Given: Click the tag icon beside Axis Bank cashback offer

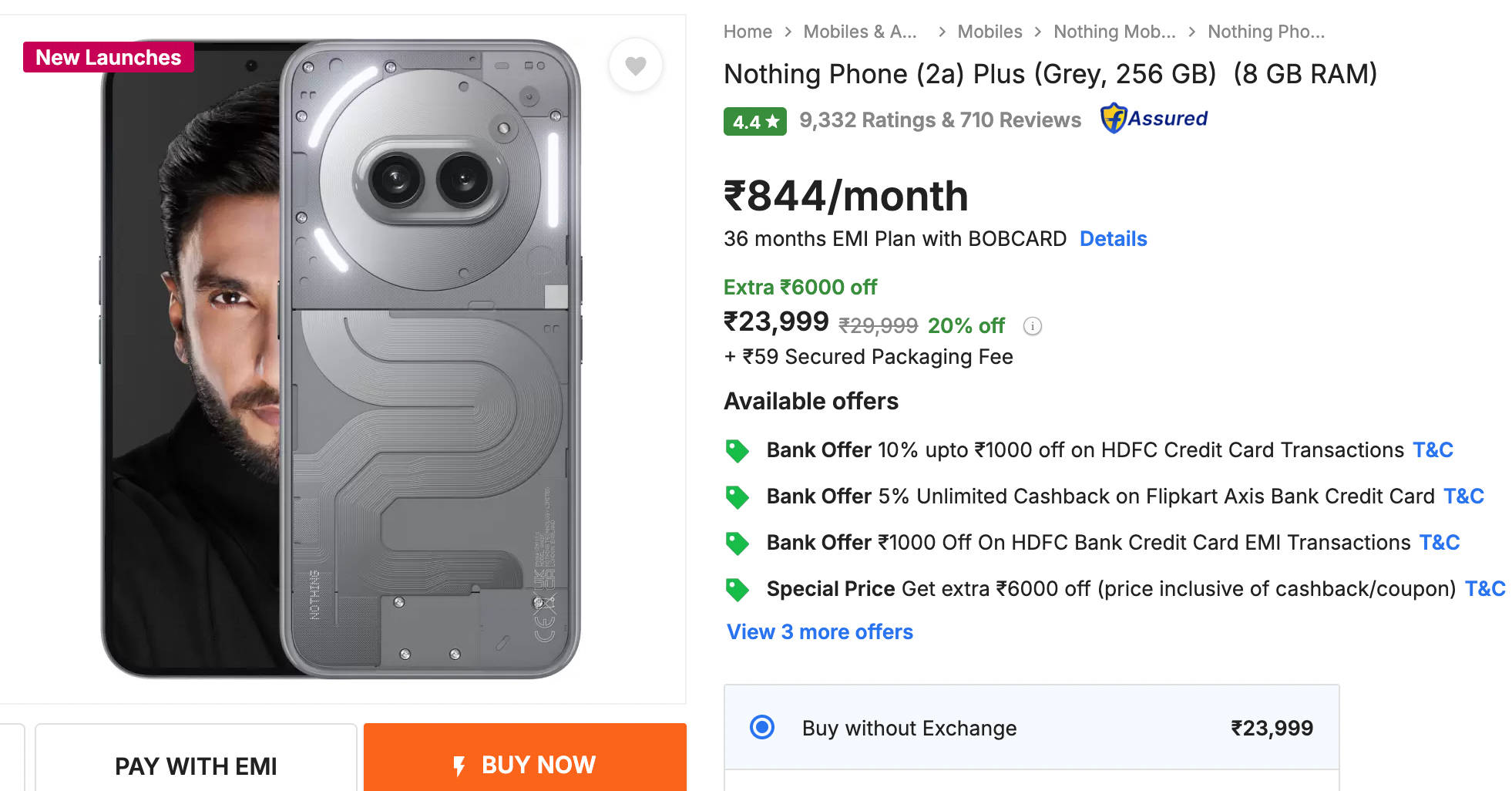Looking at the screenshot, I should [x=737, y=496].
